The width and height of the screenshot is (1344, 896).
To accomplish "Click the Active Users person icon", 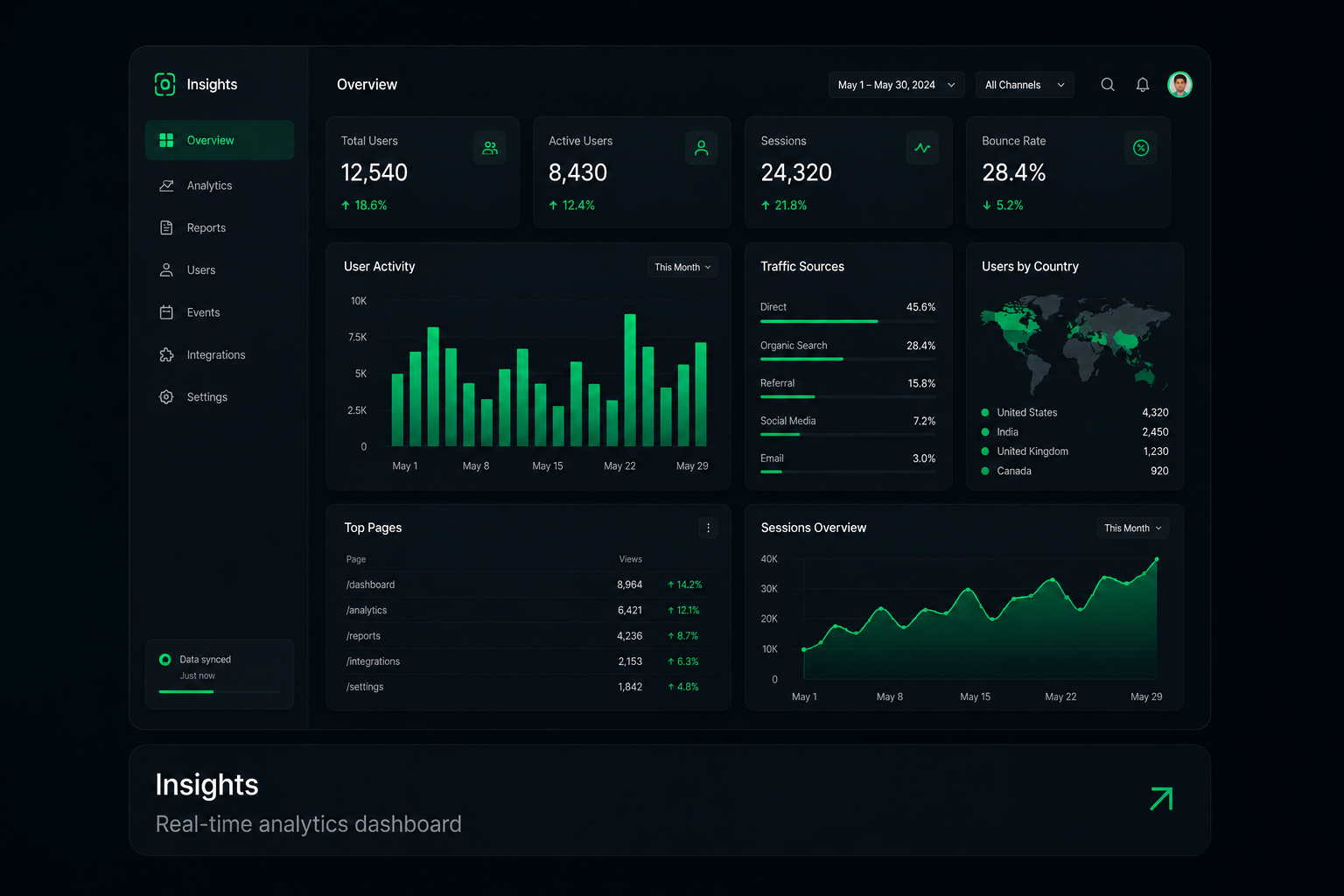I will (x=701, y=148).
